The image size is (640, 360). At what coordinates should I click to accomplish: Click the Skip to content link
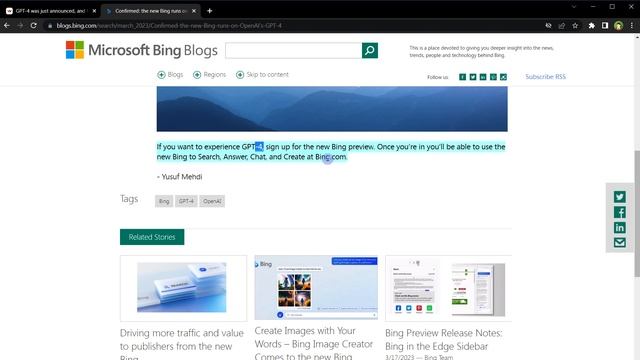coord(262,75)
